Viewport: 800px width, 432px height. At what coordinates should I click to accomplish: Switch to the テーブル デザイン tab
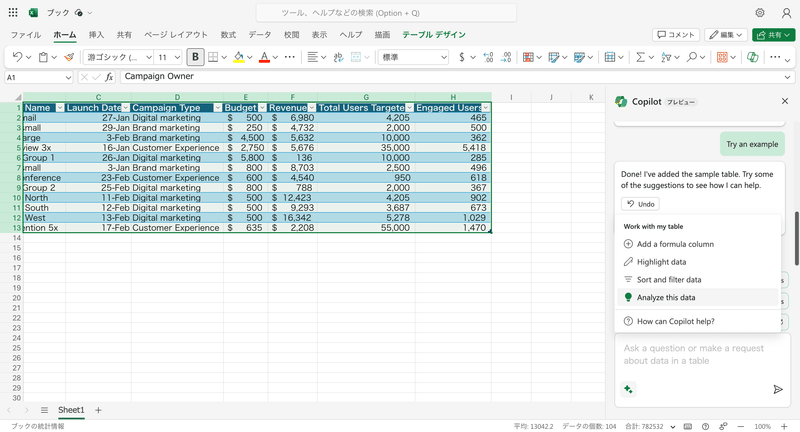pos(434,35)
